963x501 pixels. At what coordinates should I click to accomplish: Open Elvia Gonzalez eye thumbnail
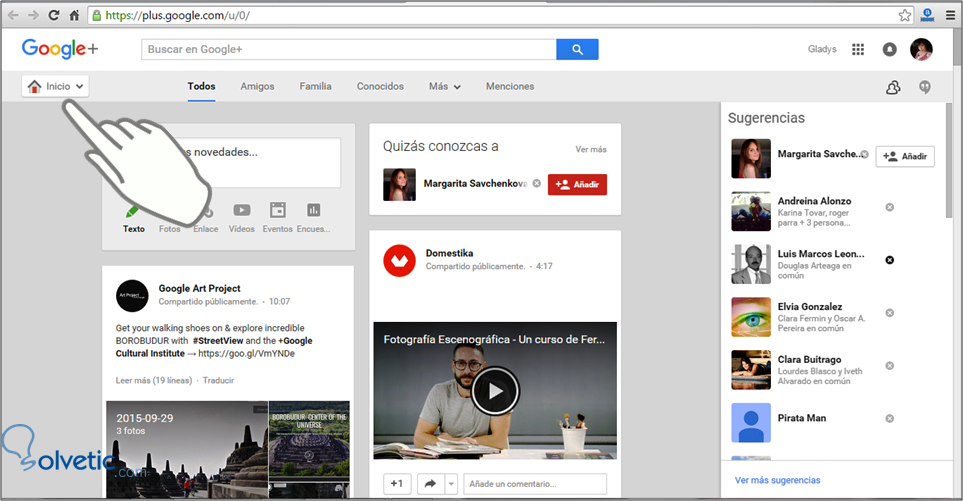pyautogui.click(x=751, y=317)
